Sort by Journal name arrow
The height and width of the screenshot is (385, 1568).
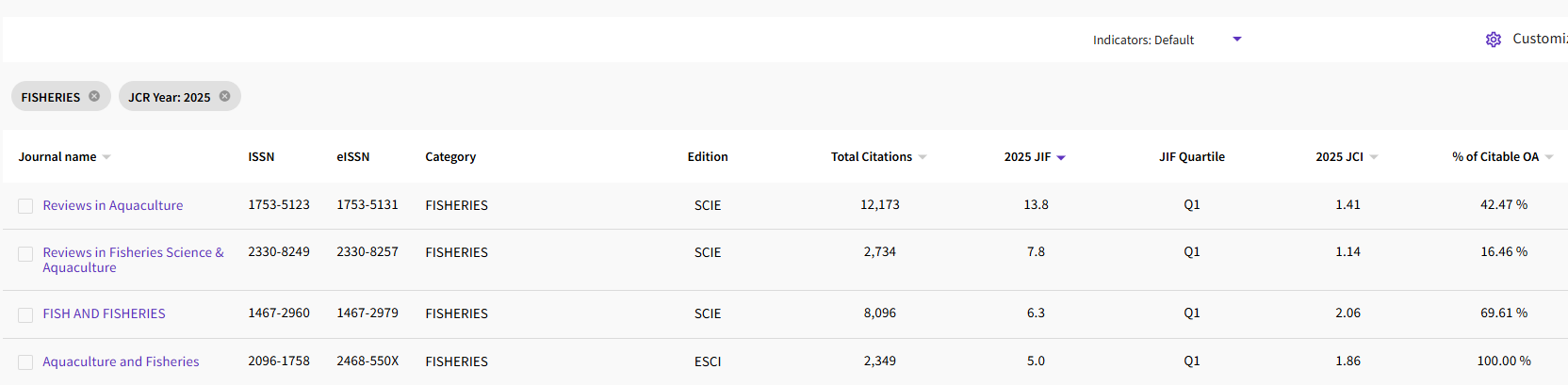click(106, 157)
